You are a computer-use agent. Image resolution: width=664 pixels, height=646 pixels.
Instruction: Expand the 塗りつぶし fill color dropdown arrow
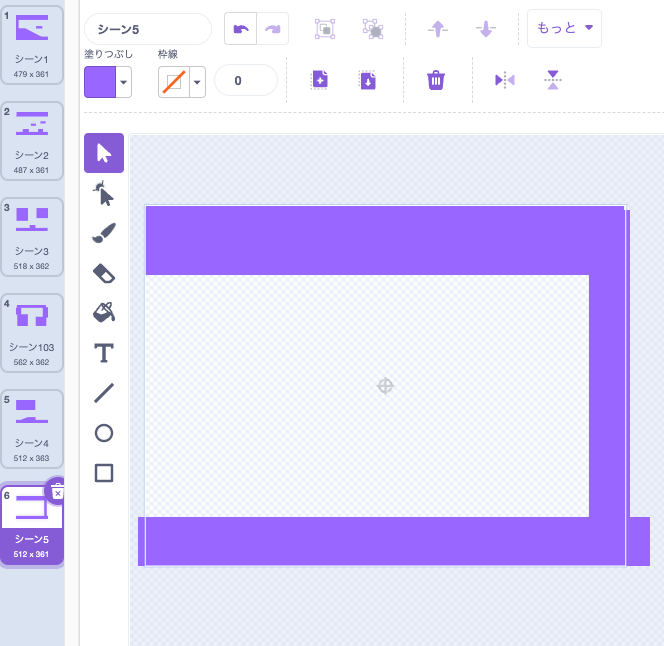coord(124,82)
